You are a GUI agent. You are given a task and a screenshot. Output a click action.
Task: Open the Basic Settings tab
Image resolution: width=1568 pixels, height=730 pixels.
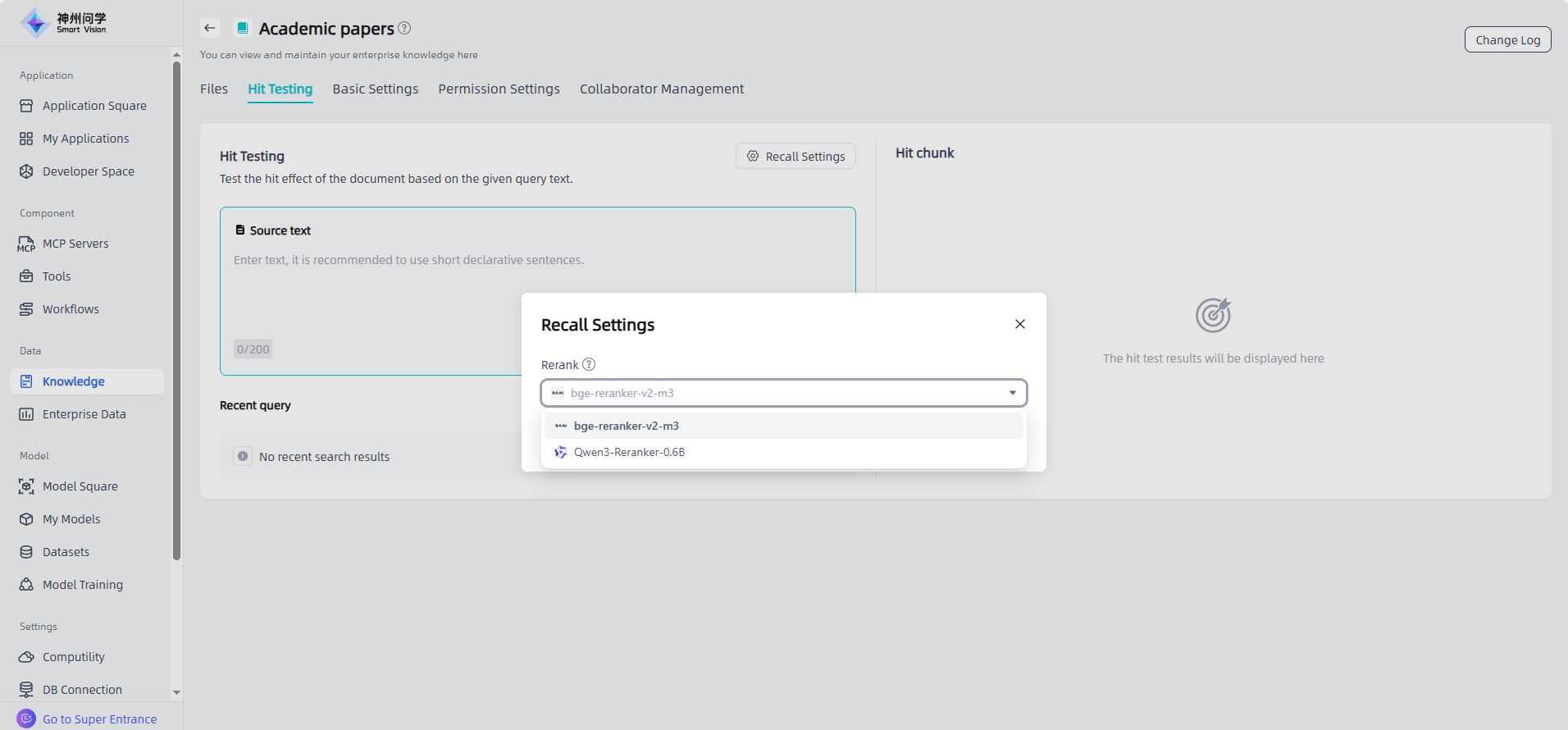(375, 89)
